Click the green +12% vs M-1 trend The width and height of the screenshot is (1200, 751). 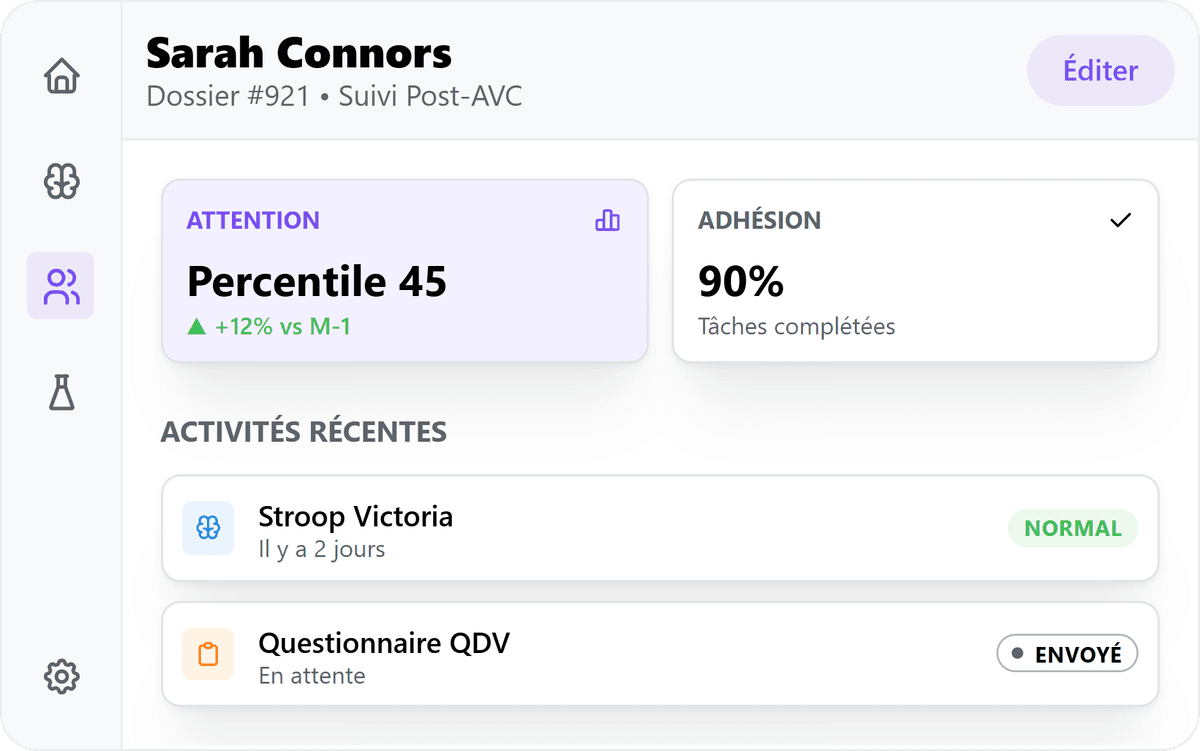coord(269,326)
